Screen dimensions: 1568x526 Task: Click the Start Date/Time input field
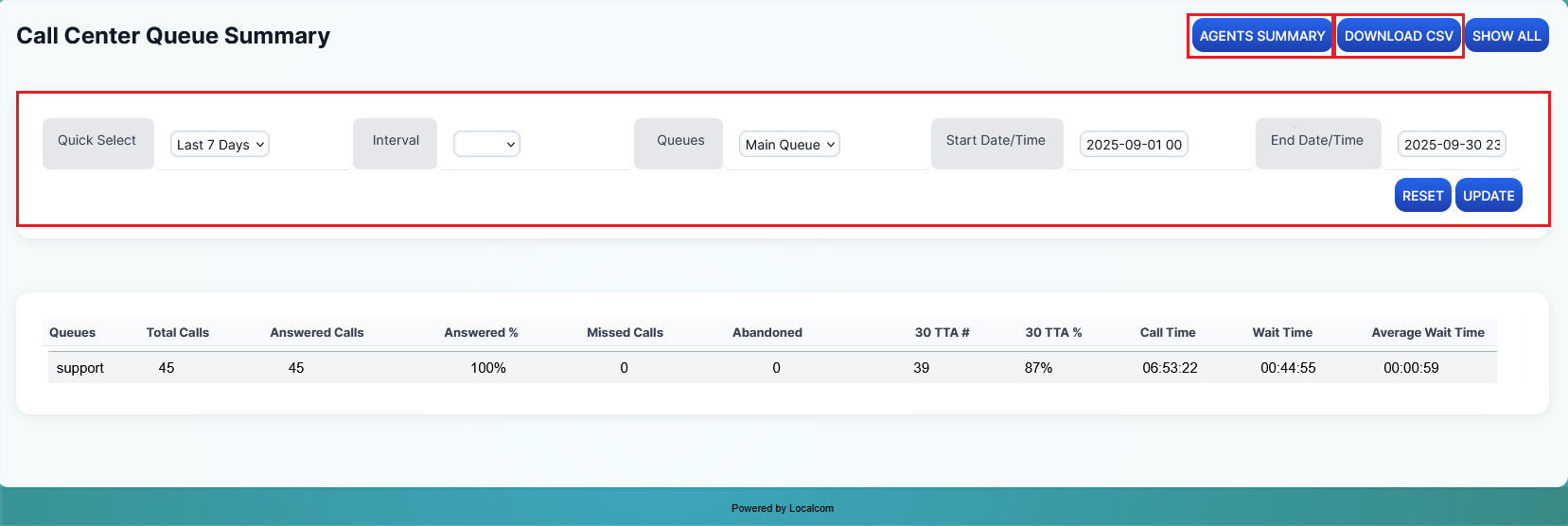1133,145
